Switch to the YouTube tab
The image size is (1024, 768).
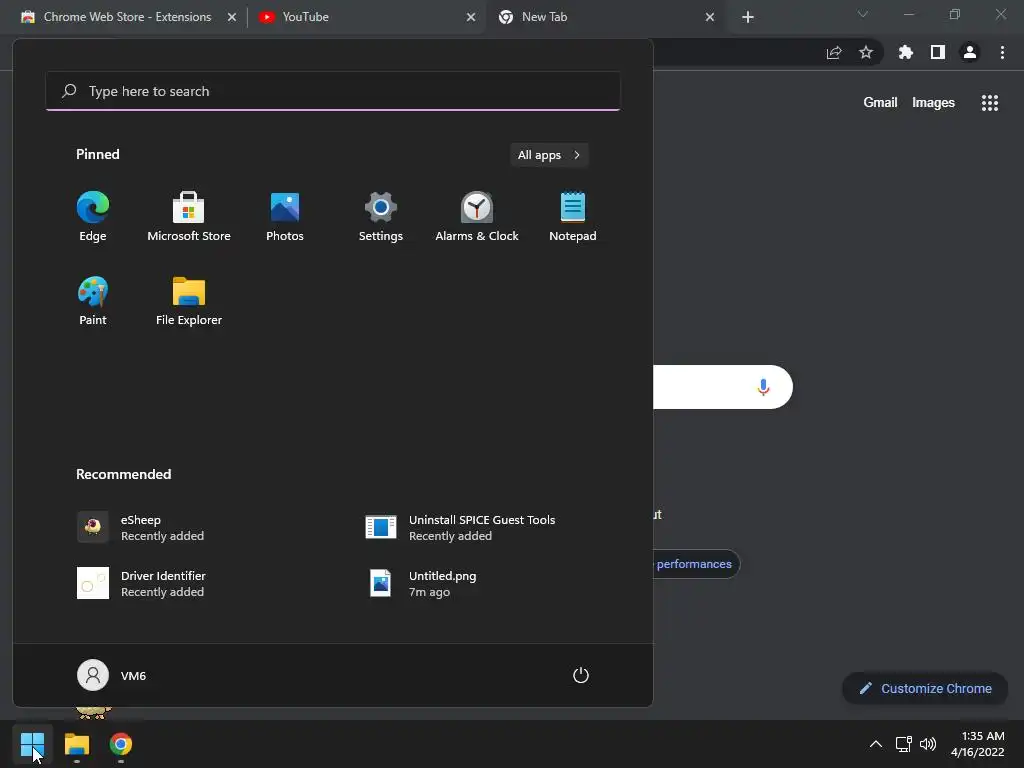tap(306, 17)
